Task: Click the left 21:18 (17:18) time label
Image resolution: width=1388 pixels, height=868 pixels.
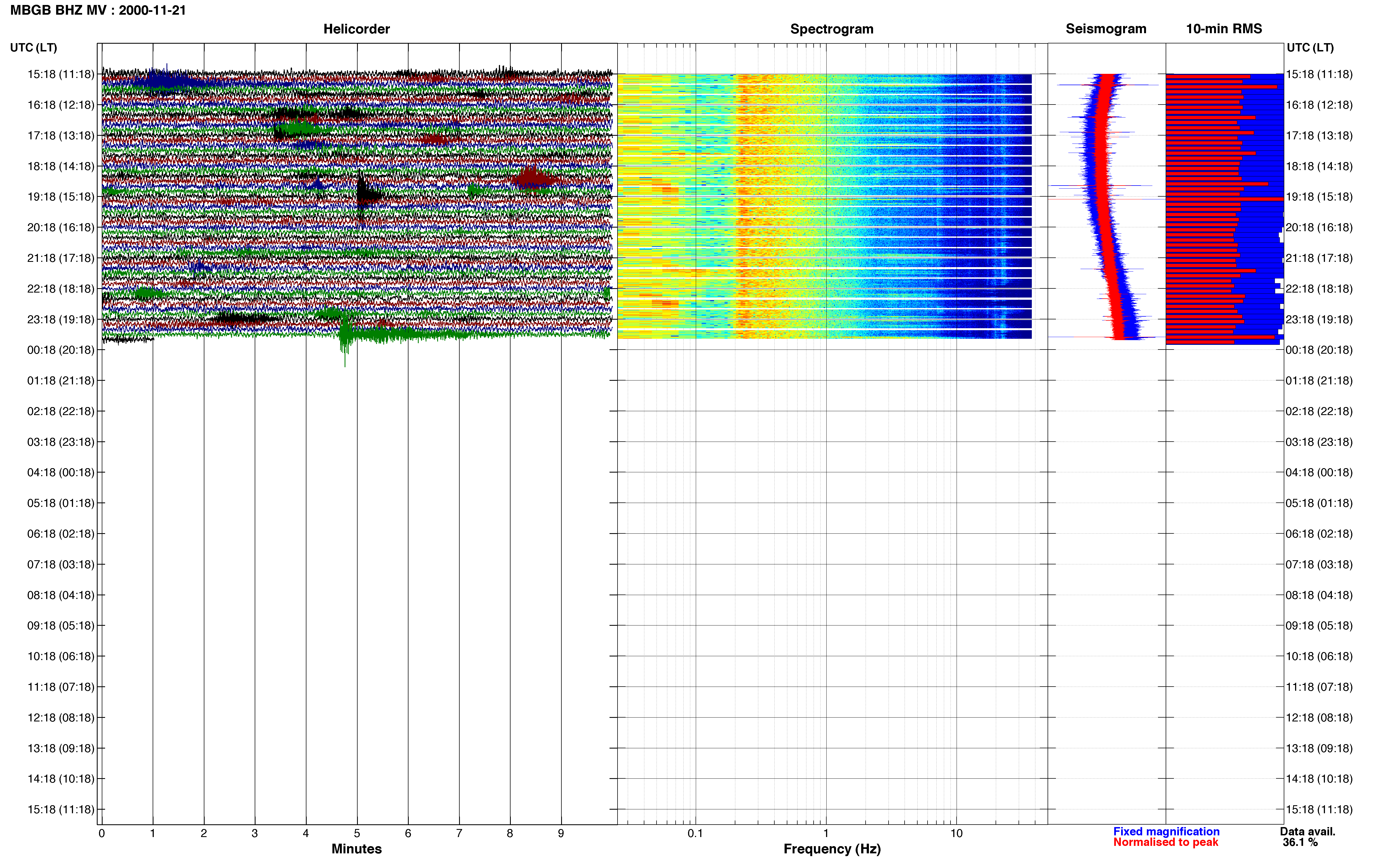Action: (61, 258)
